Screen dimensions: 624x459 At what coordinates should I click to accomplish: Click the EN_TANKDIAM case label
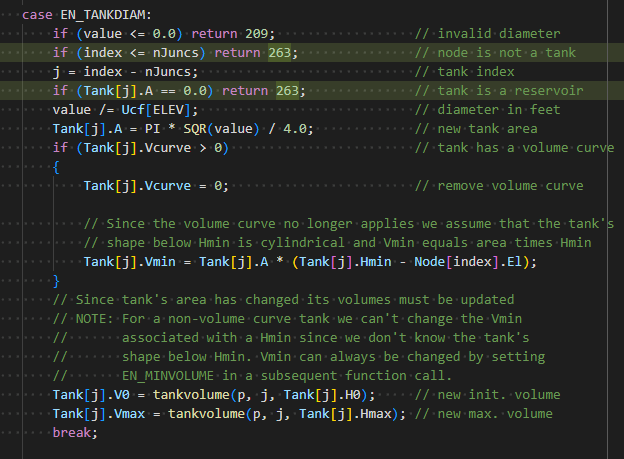click(103, 15)
